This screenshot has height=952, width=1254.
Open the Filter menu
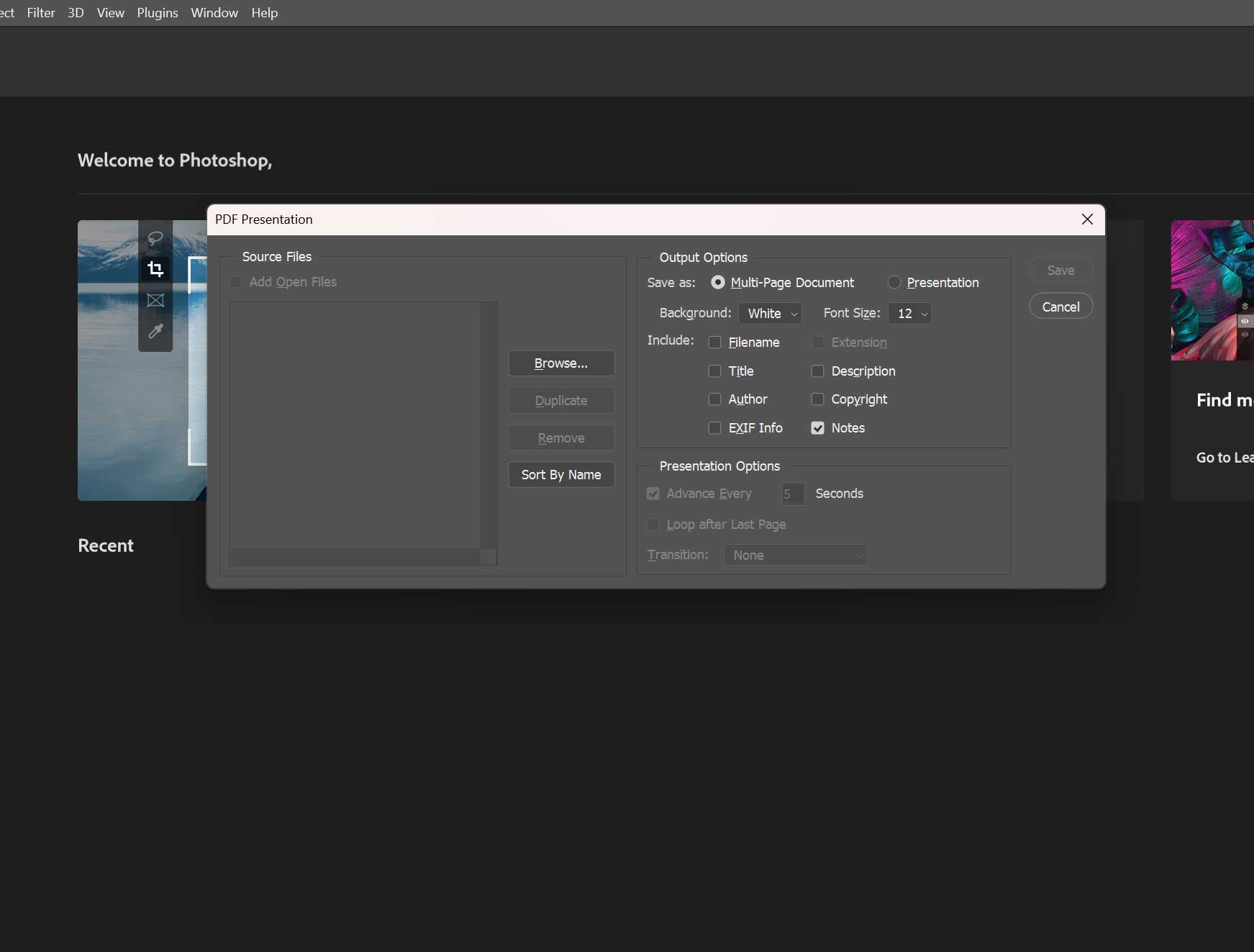pos(41,13)
